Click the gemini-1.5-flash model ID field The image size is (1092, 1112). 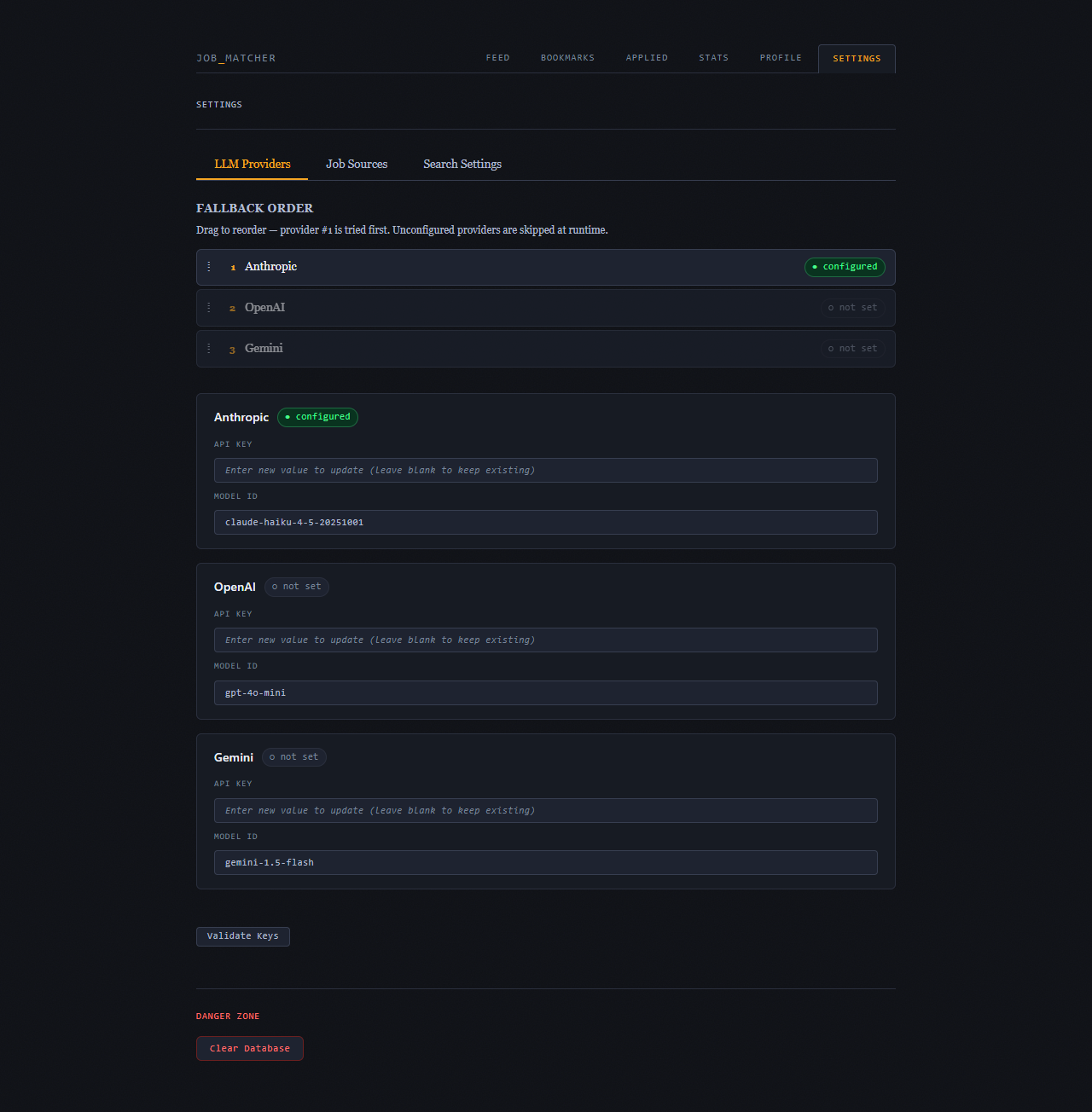pos(545,862)
